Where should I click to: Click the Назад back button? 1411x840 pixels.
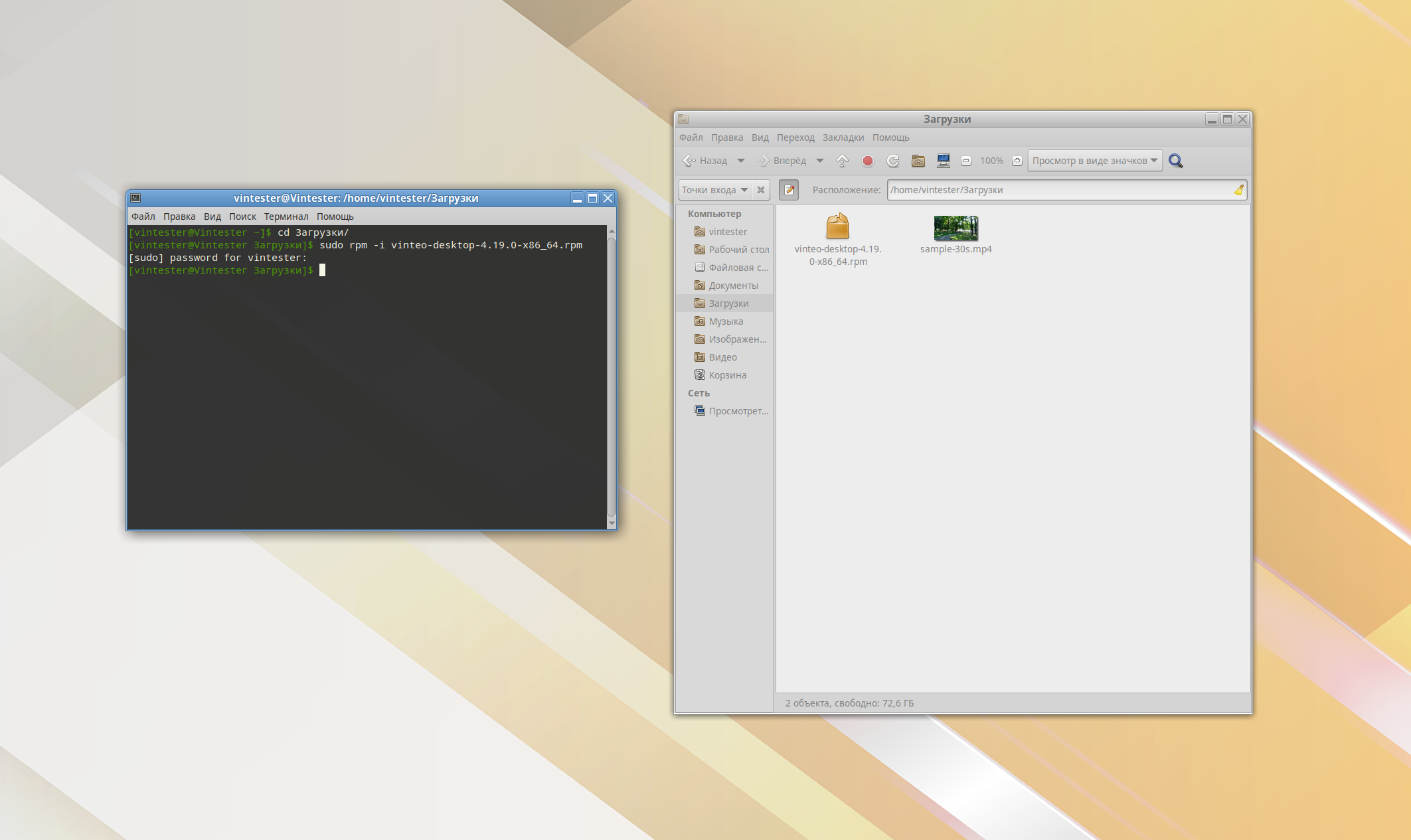click(x=705, y=161)
